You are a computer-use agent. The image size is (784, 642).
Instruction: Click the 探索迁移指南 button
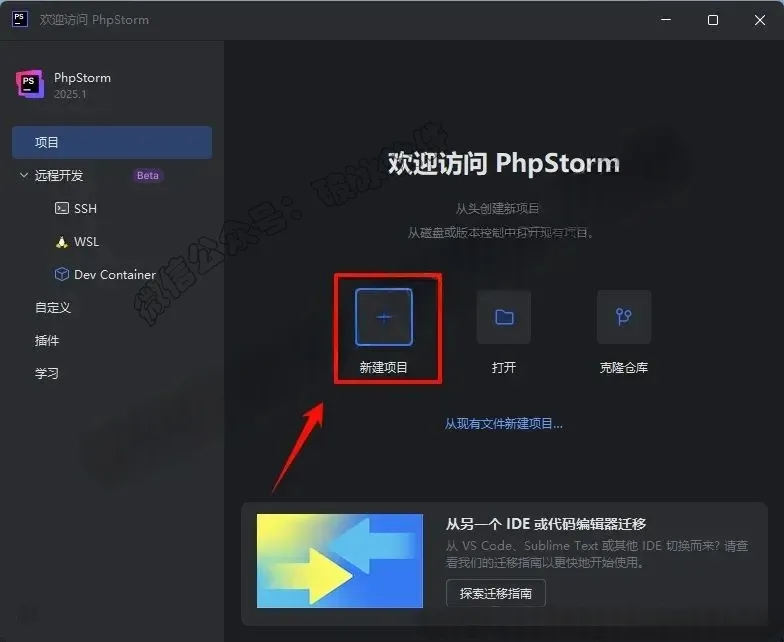[496, 594]
